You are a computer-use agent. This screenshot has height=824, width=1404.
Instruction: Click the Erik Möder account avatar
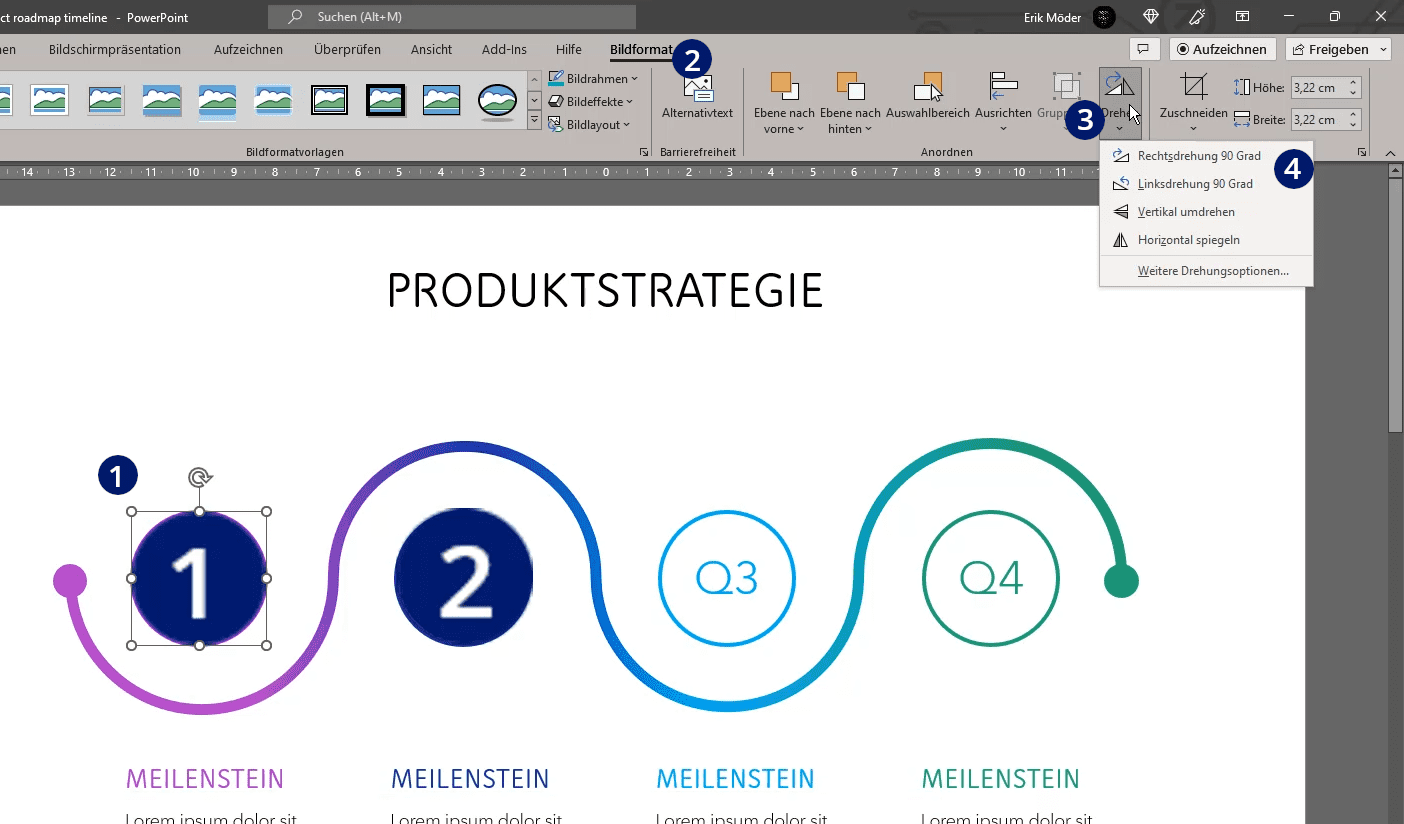1103,17
